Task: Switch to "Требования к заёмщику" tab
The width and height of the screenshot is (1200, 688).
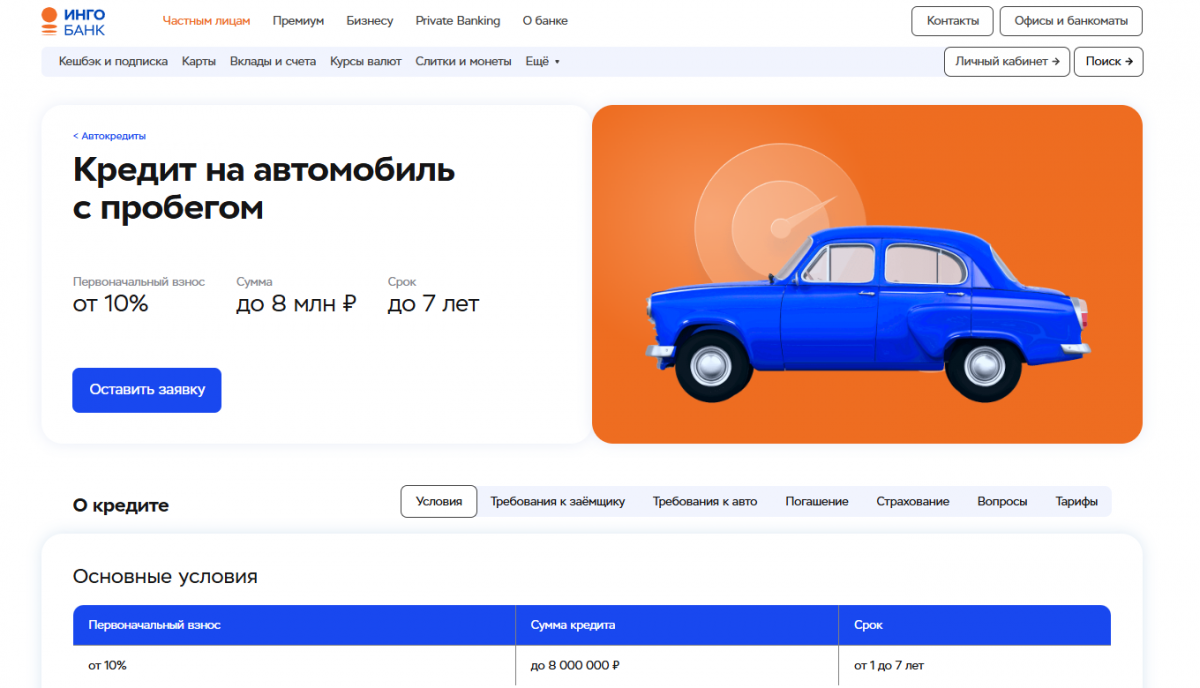Action: (x=557, y=502)
